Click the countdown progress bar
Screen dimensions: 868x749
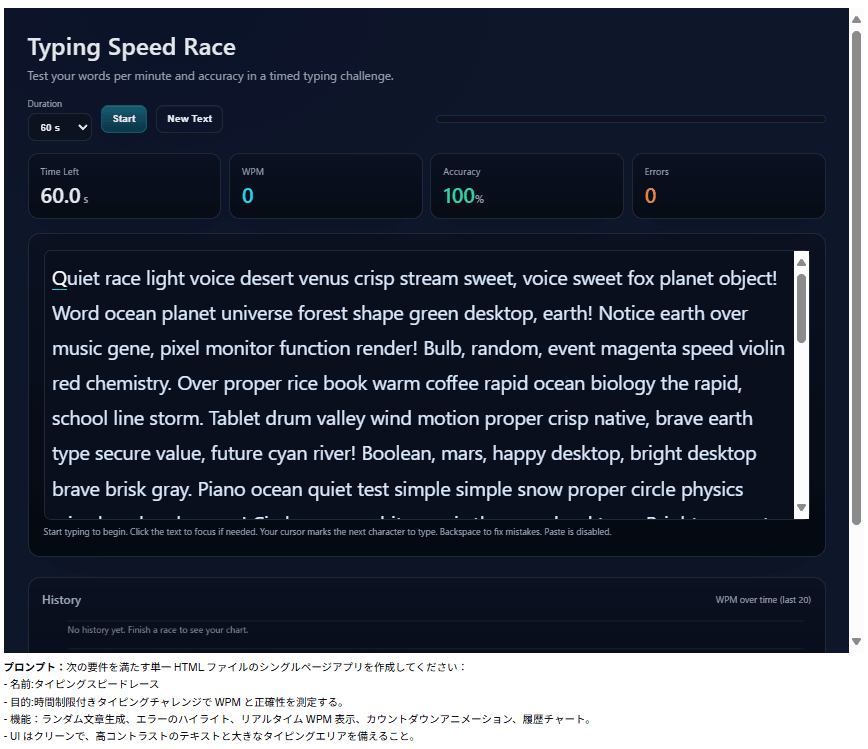[631, 119]
